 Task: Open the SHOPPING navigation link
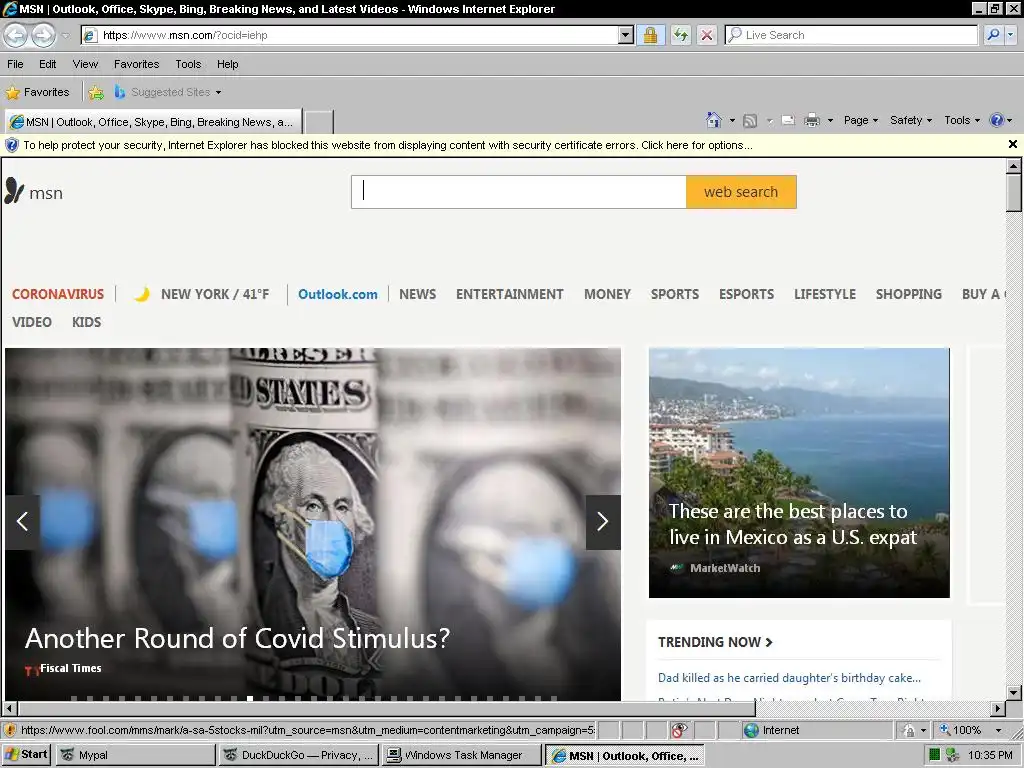coord(908,295)
